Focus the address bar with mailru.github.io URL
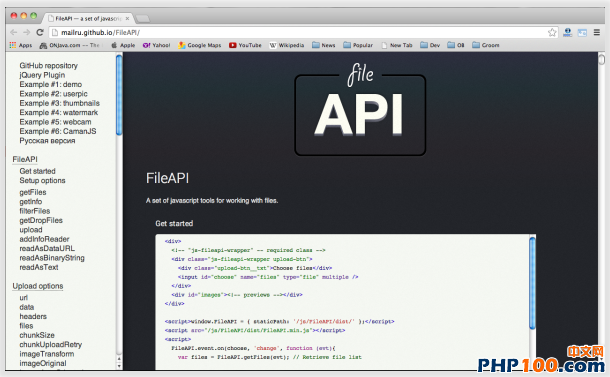610x377 pixels. pyautogui.click(x=300, y=33)
